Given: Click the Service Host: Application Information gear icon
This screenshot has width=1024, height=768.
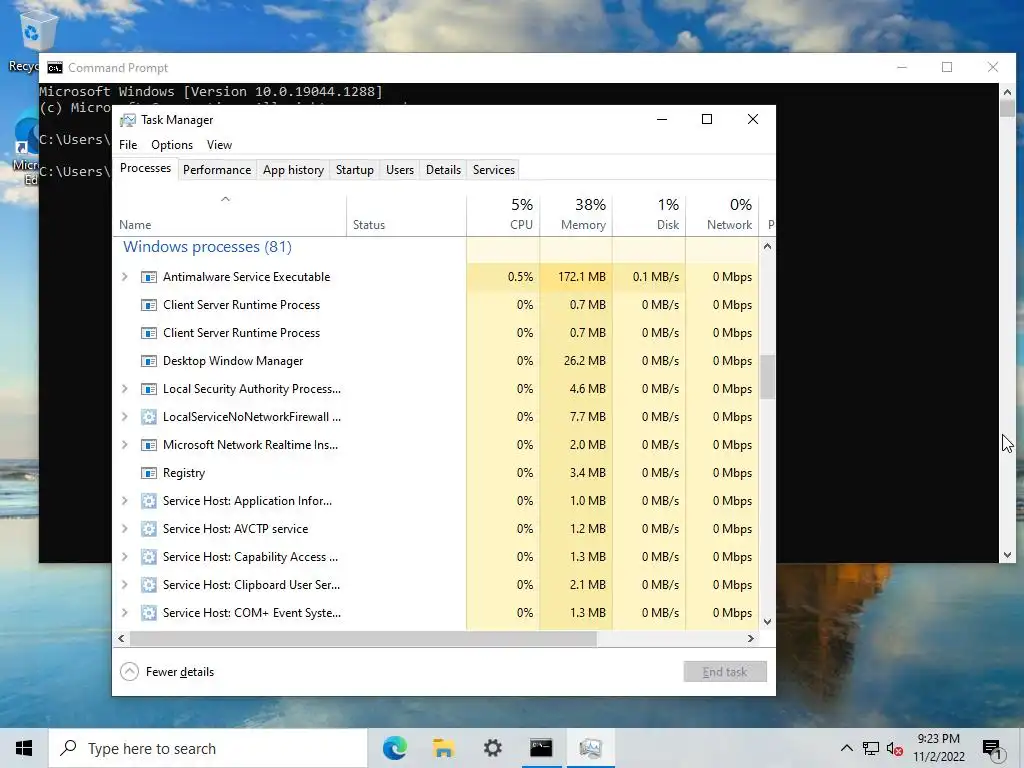Looking at the screenshot, I should pos(149,501).
